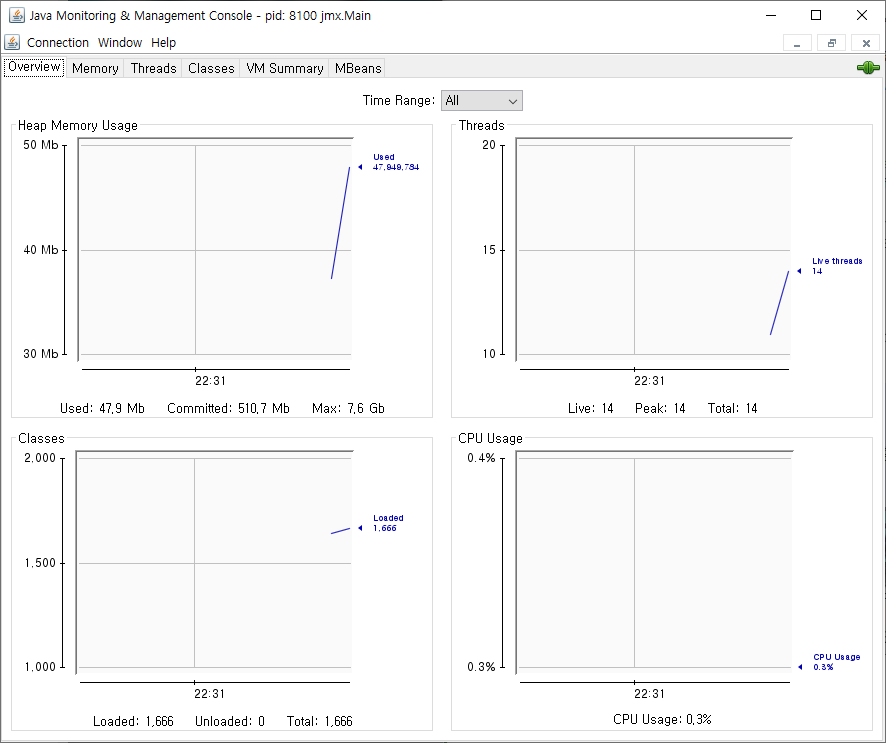Click the CPU Usage chart area
The height and width of the screenshot is (743, 886).
click(x=654, y=562)
